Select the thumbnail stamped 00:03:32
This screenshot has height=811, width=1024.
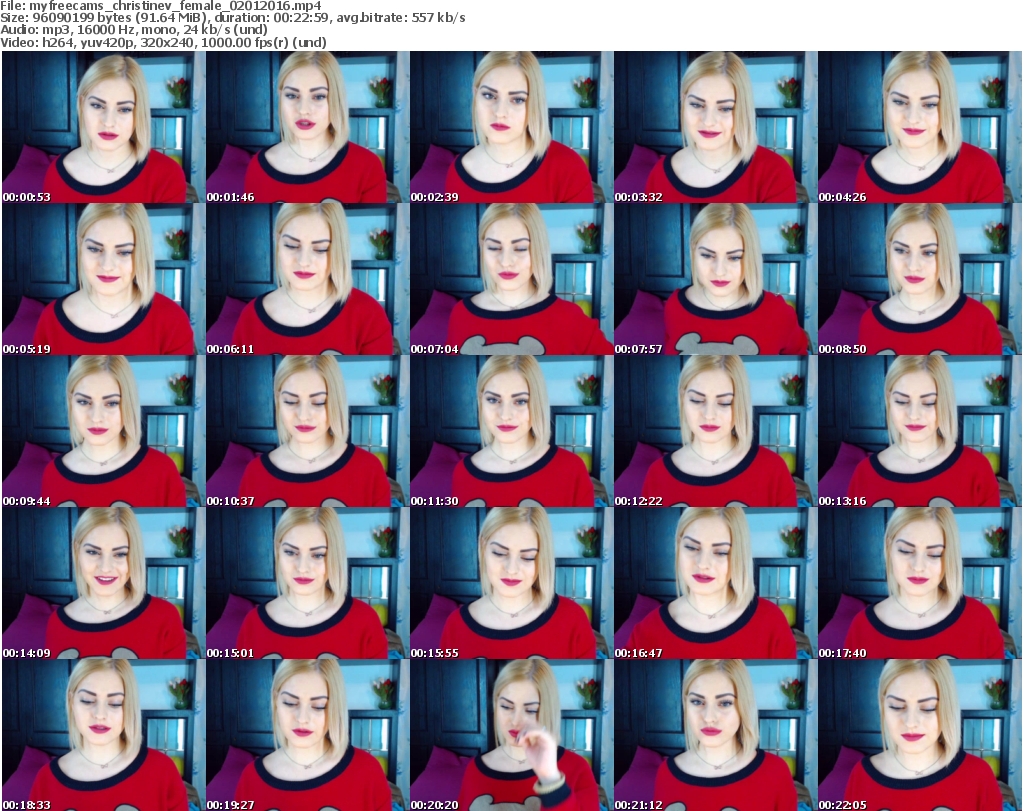(715, 127)
